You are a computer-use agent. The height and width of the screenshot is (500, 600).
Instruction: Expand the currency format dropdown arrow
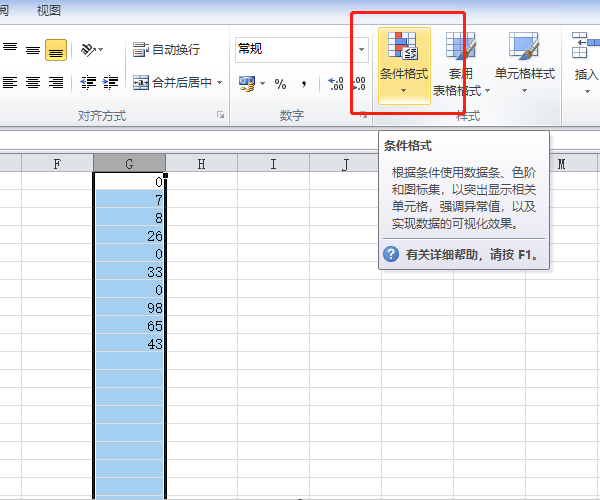[262, 83]
